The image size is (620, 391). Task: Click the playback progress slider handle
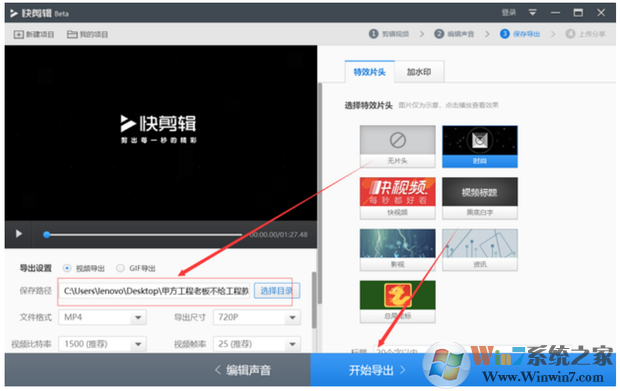47,234
